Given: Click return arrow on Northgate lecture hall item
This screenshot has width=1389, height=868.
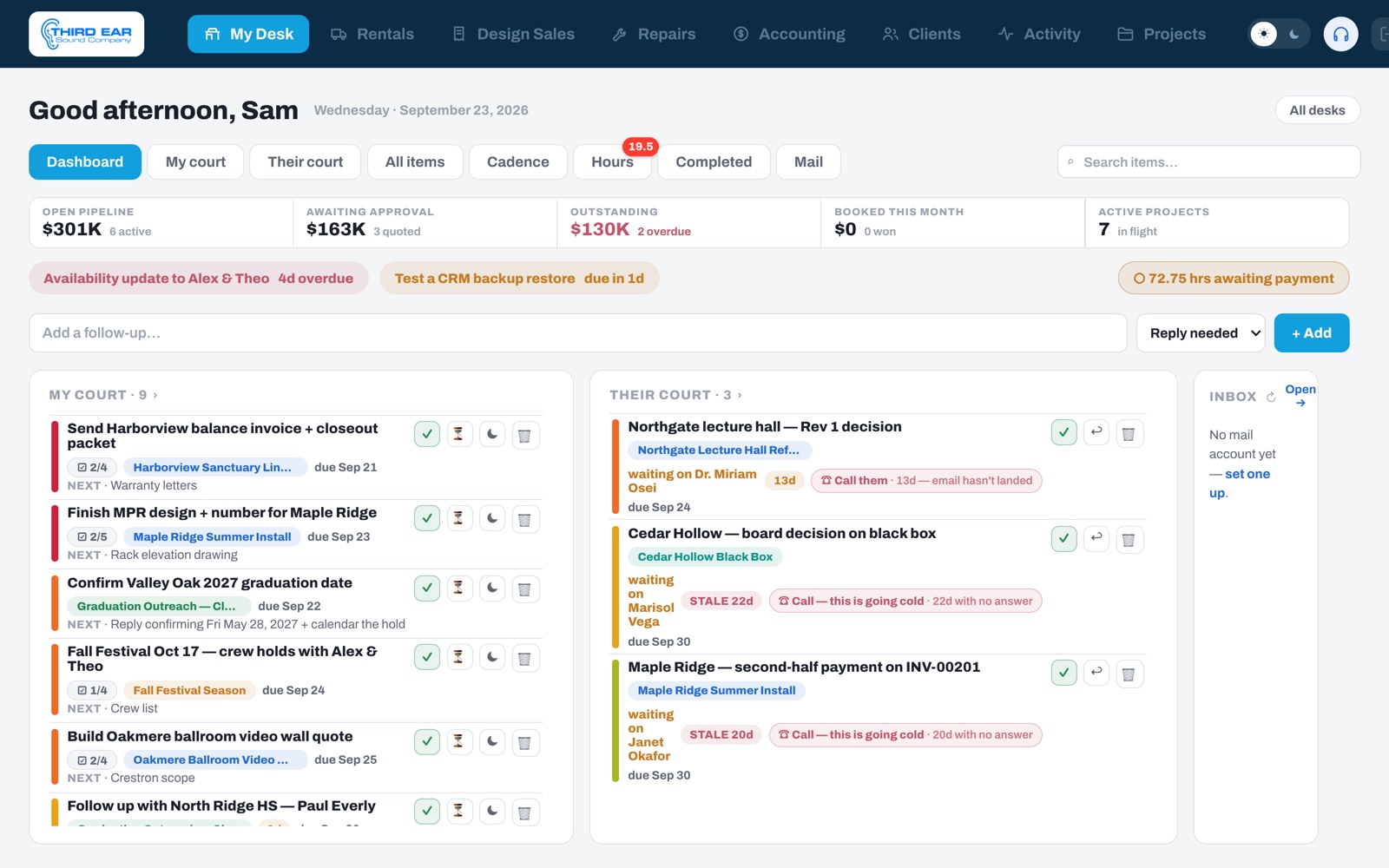Looking at the screenshot, I should 1096,432.
